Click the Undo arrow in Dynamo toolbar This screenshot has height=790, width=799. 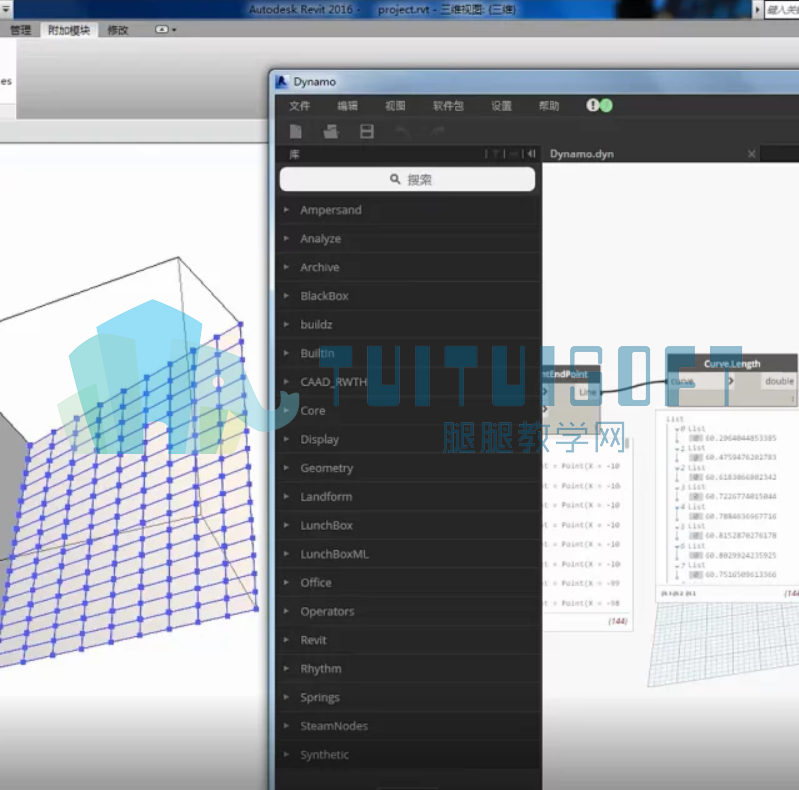pyautogui.click(x=403, y=132)
